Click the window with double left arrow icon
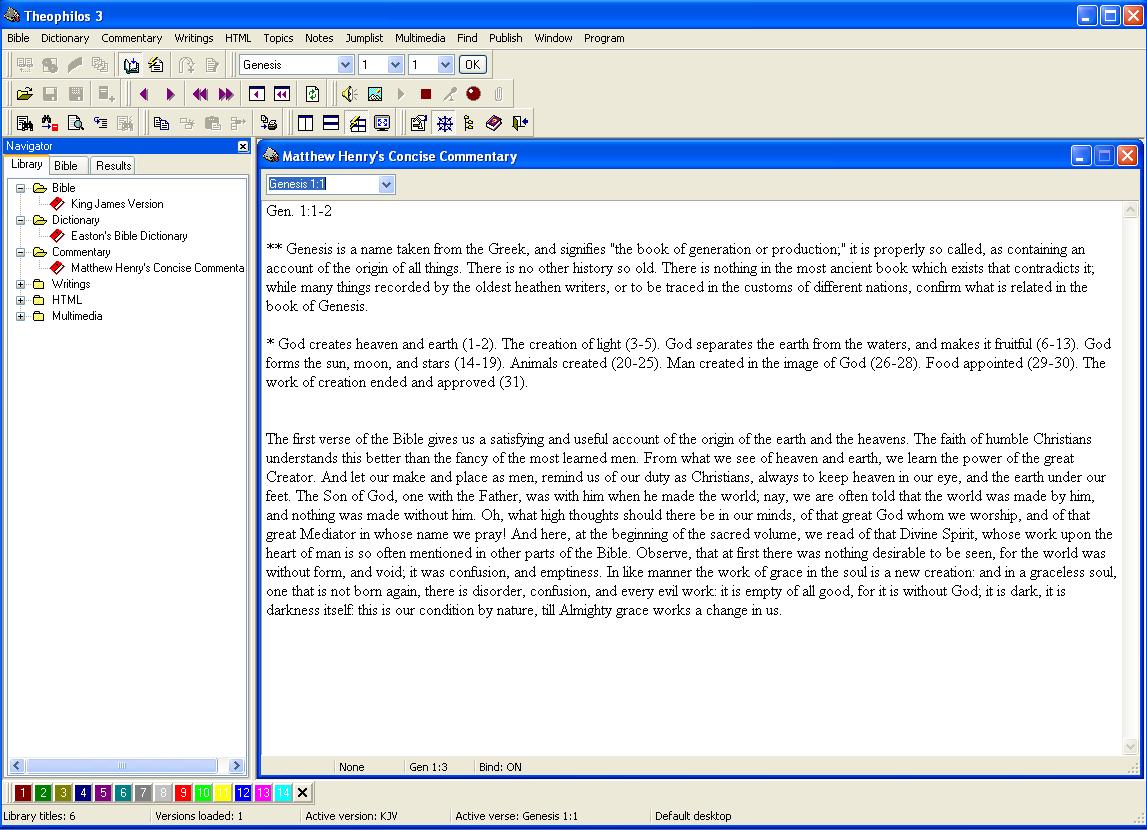Viewport: 1147px width, 830px height. 282,94
